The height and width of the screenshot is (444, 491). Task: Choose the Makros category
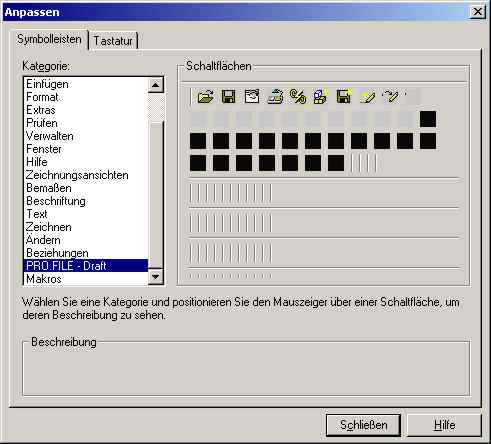44,279
